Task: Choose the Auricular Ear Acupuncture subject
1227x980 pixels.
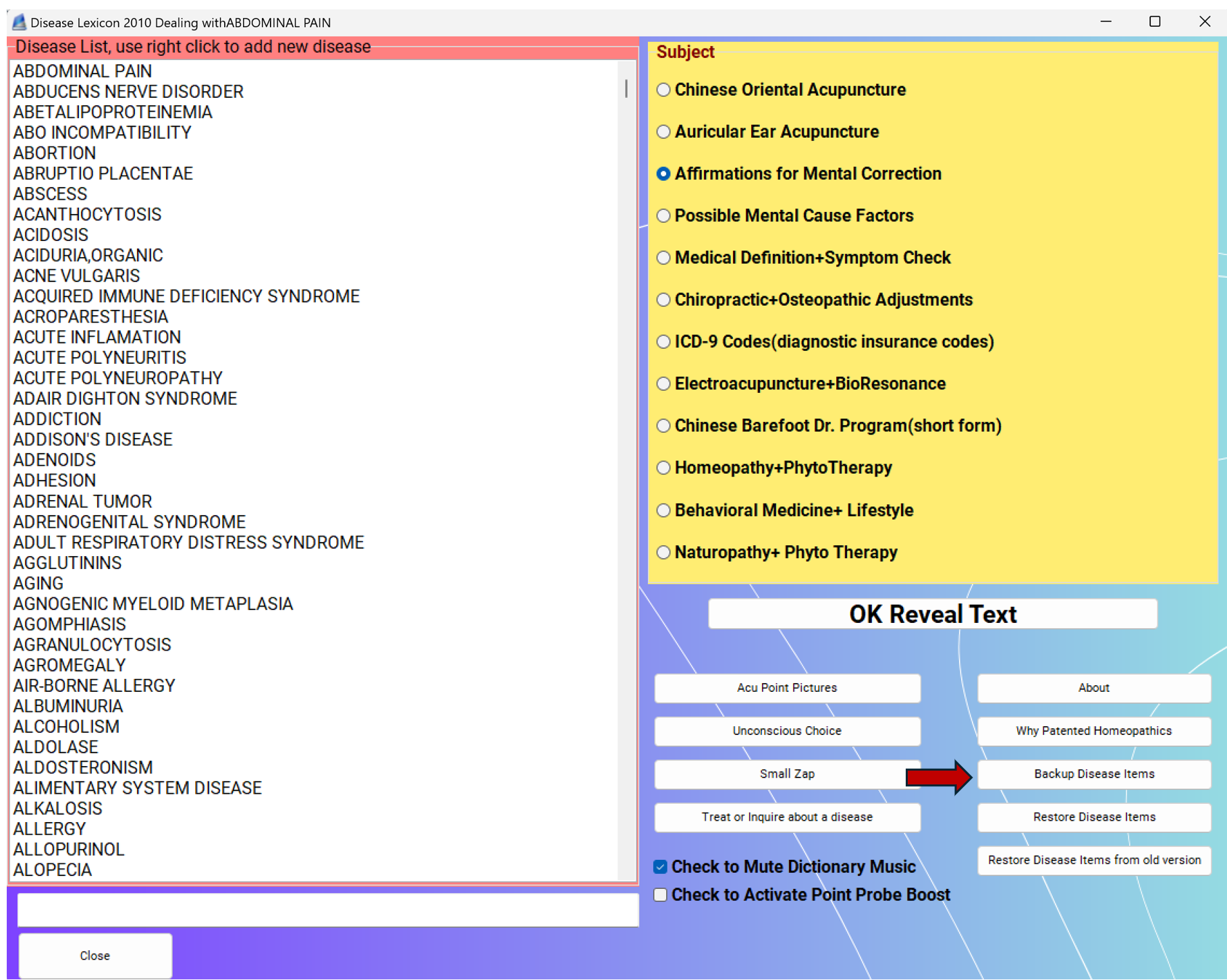Action: pos(663,132)
